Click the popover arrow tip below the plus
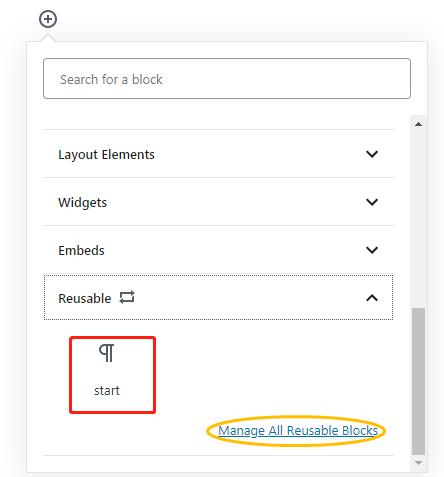Viewport: 444px width, 477px height. click(x=48, y=37)
